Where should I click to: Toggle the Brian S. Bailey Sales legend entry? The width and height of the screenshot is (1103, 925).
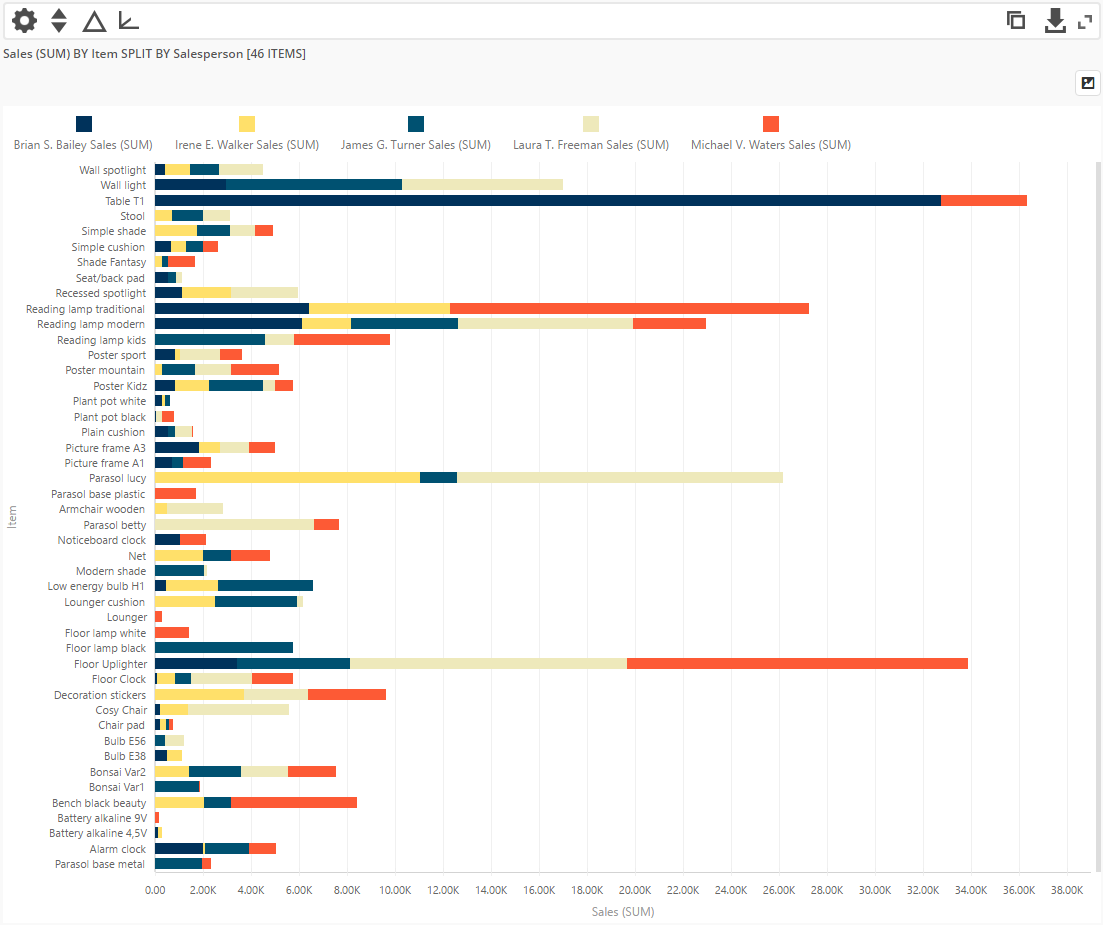point(83,144)
